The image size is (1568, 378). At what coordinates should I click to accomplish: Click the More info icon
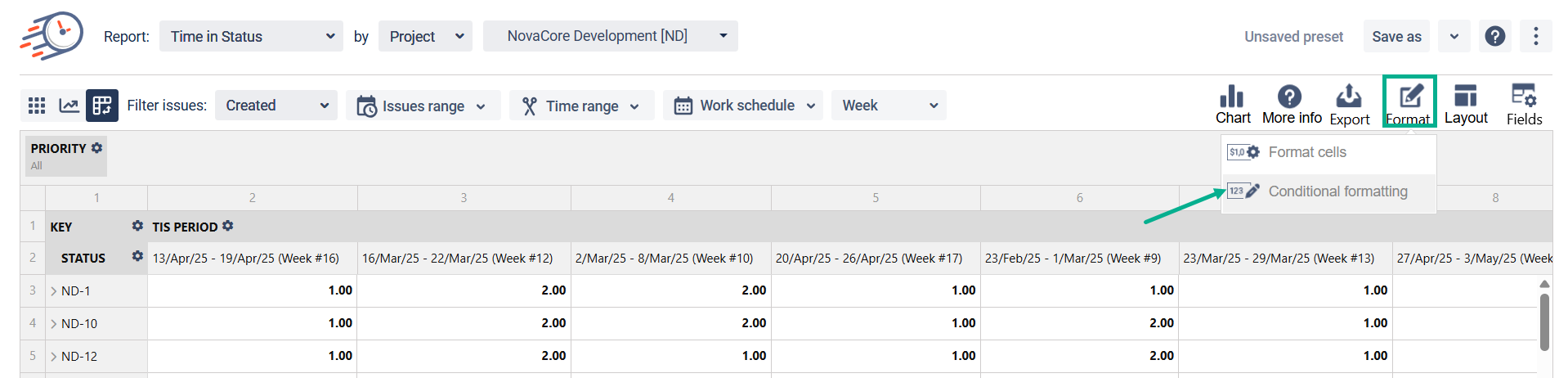pyautogui.click(x=1291, y=105)
